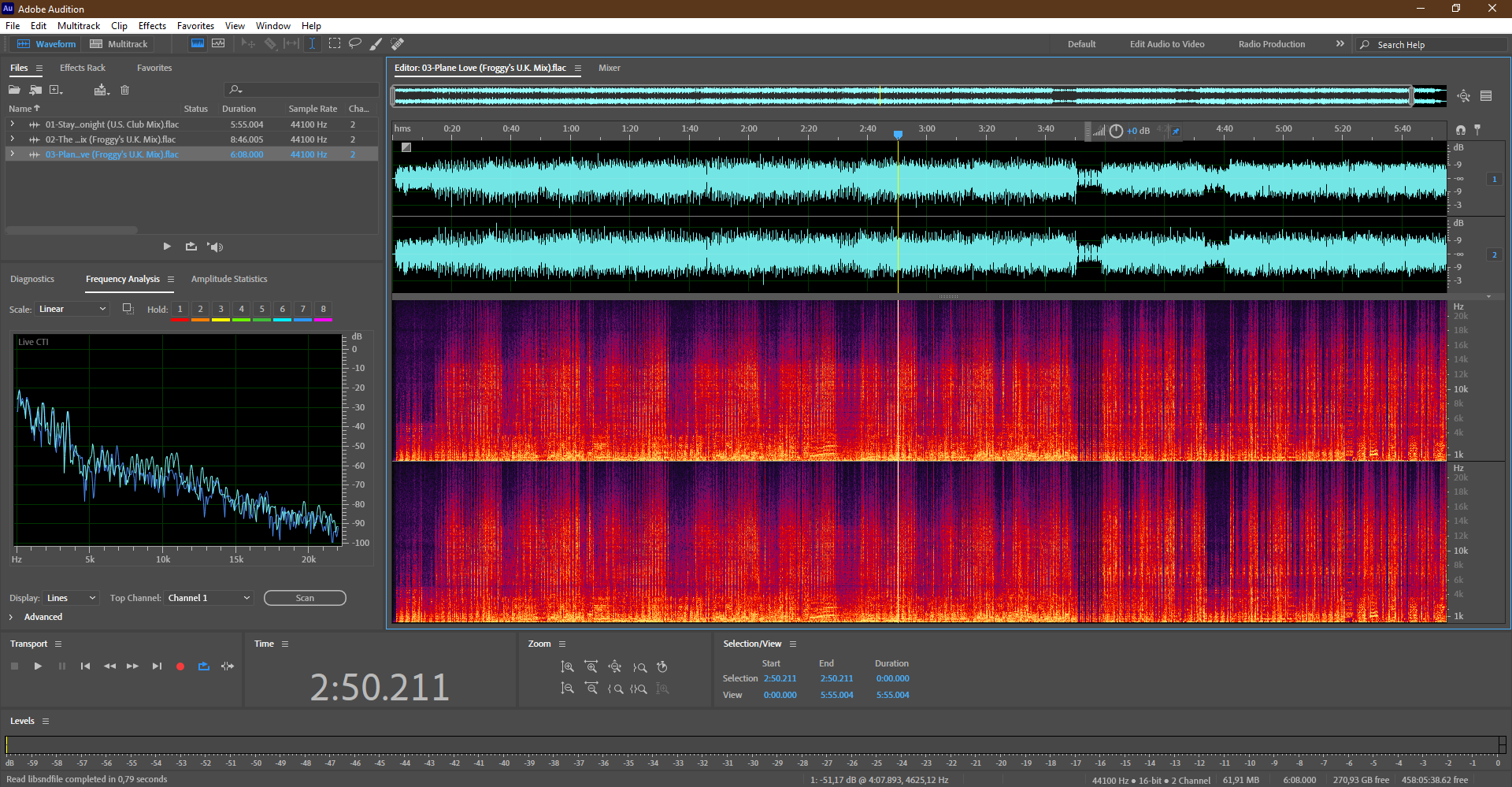The height and width of the screenshot is (787, 1512).
Task: Open the Top Channel dropdown
Action: (209, 598)
